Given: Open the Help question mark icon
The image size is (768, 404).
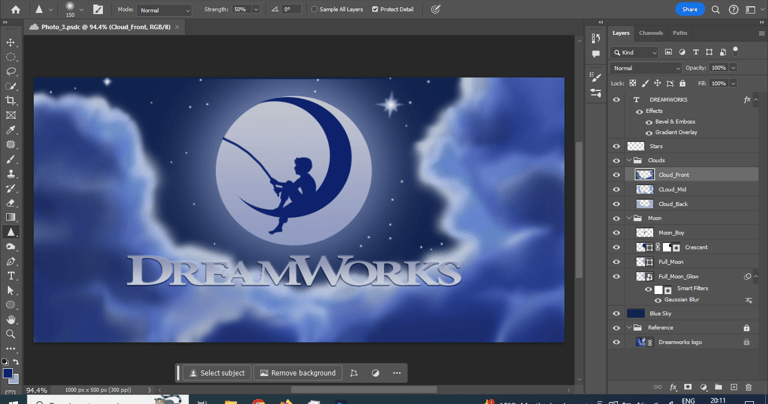Looking at the screenshot, I should [733, 9].
